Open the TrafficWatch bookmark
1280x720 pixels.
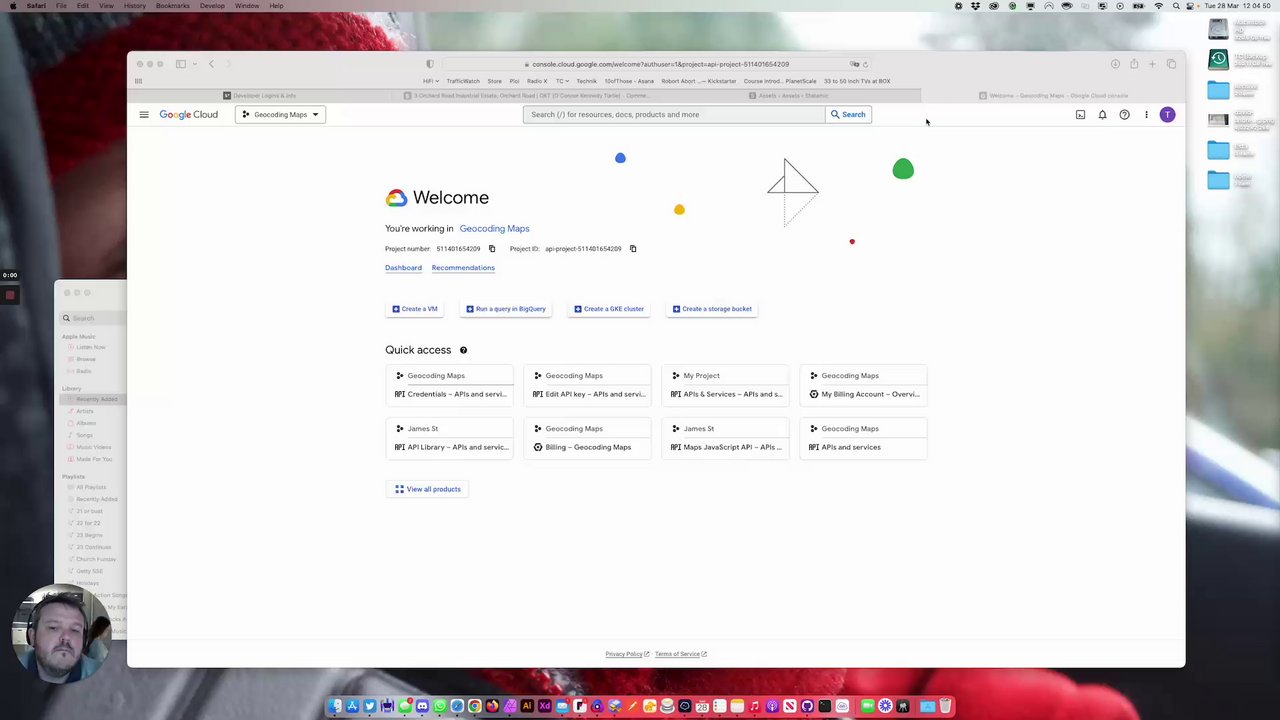point(463,81)
